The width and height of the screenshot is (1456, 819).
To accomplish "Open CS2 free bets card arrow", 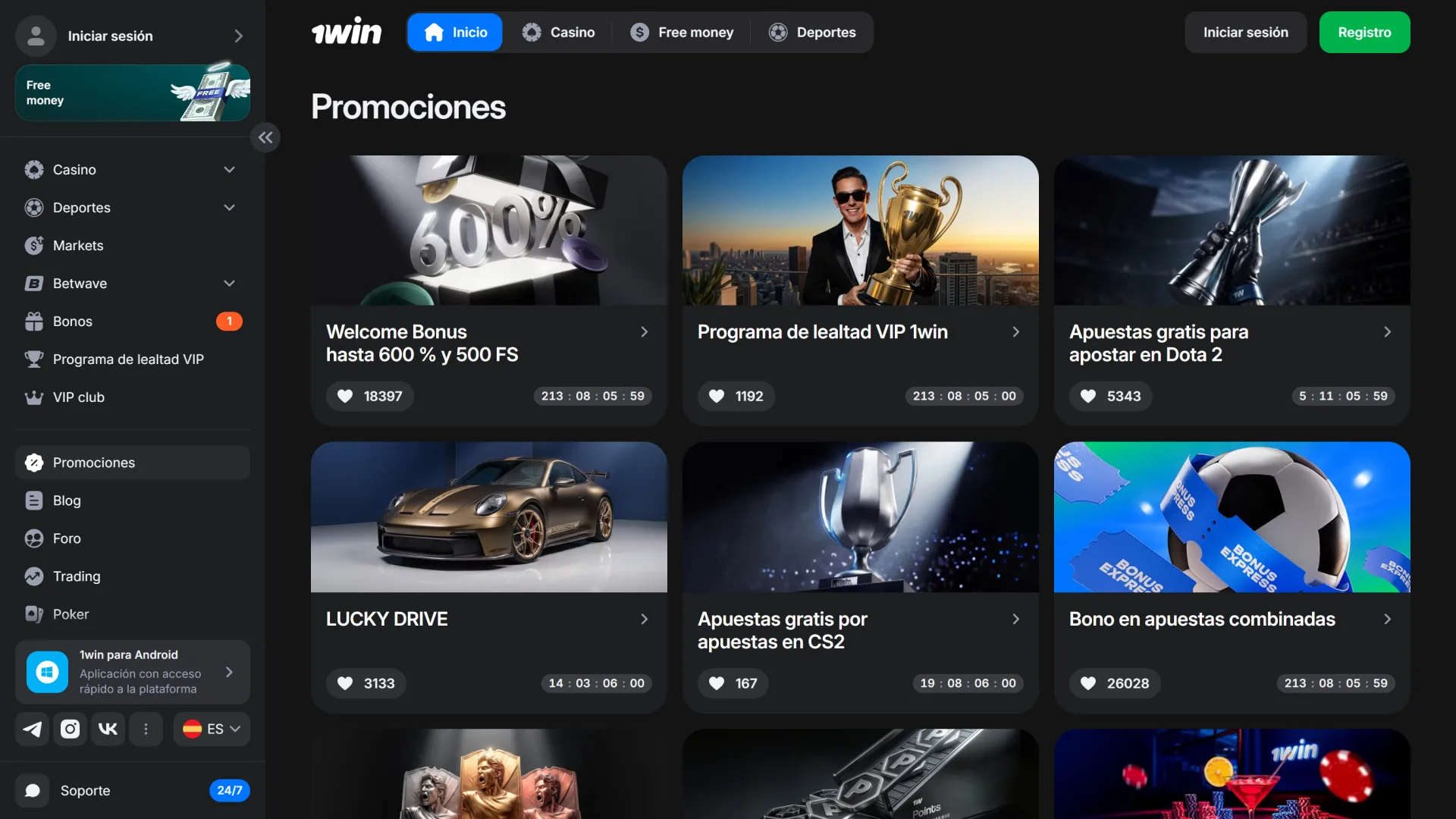I will tap(1015, 619).
